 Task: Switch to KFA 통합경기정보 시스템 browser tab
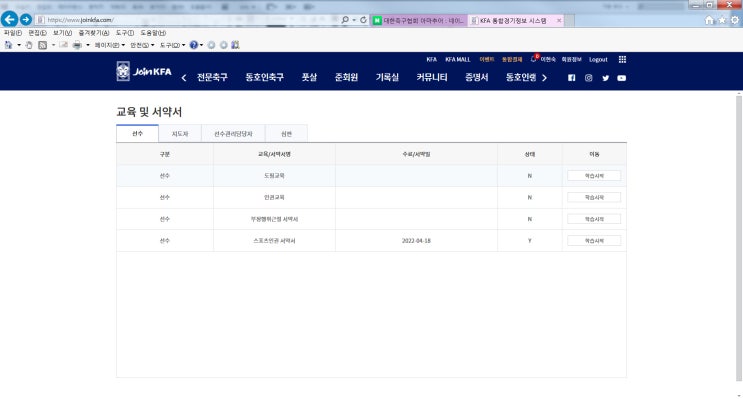(516, 20)
